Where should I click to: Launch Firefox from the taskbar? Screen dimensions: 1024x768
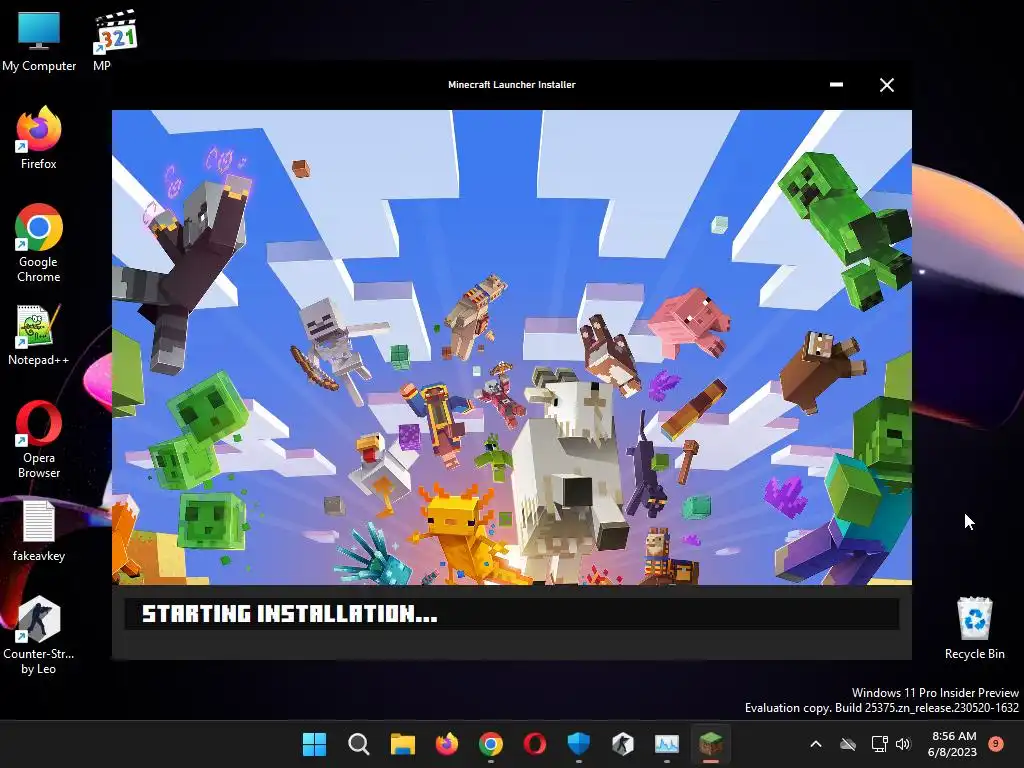point(447,744)
